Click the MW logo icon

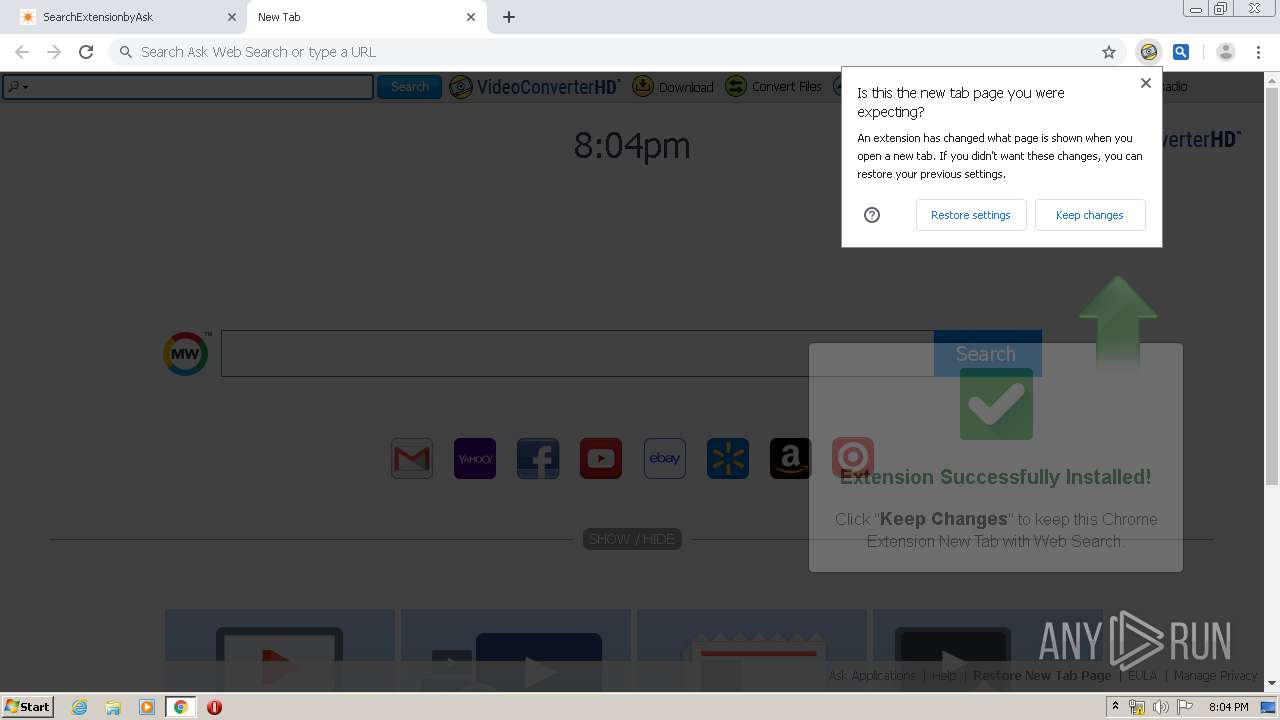click(186, 354)
